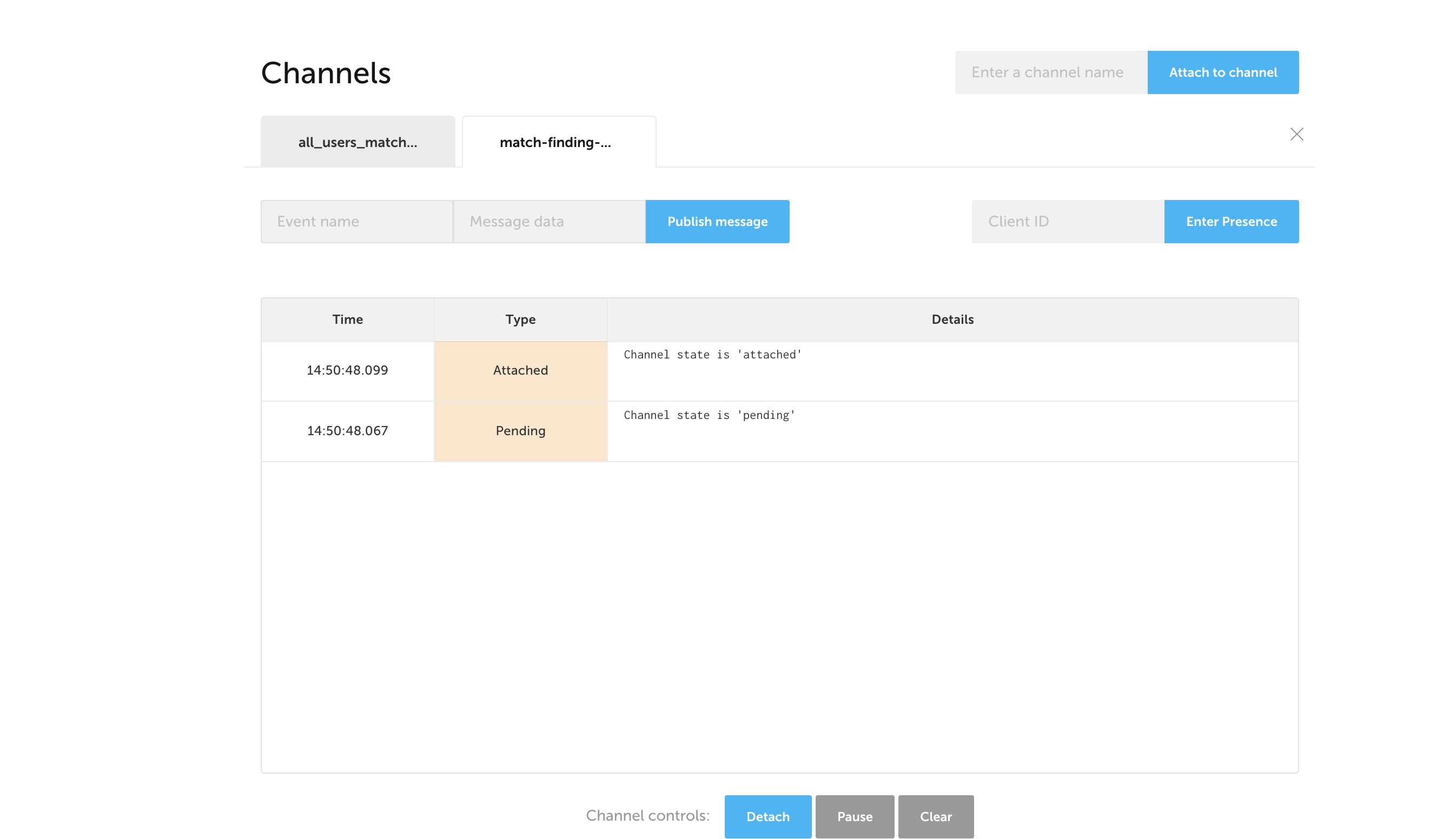Screen dimensions: 1456x839
Task: Detach from the current channel
Action: pos(768,816)
